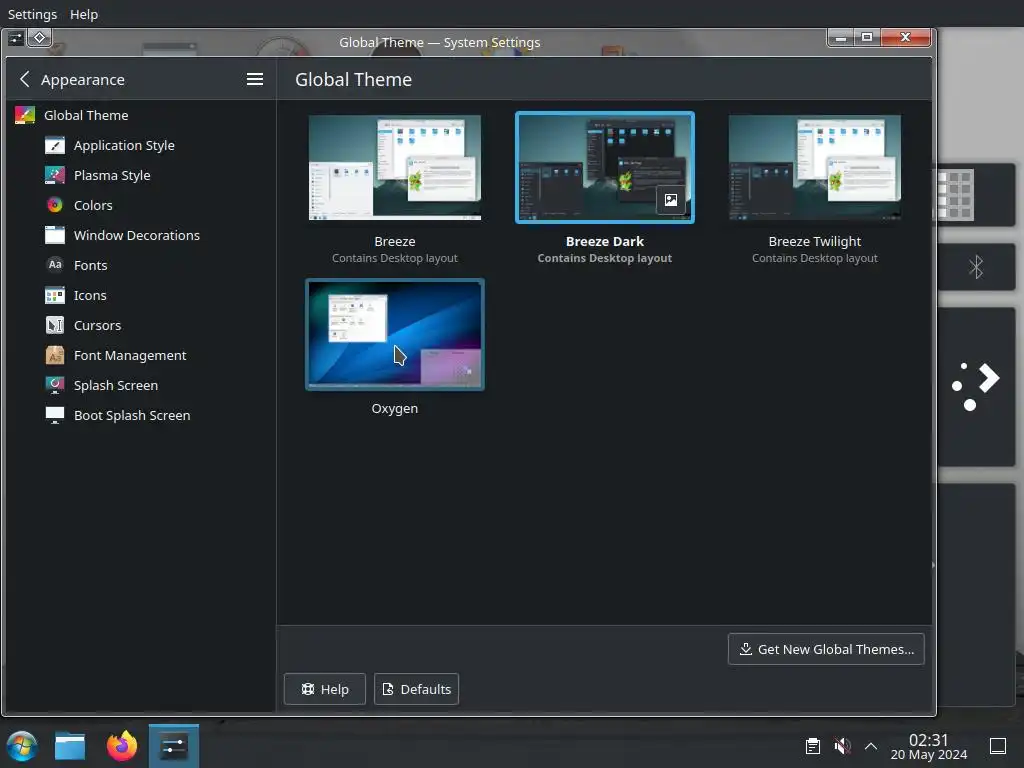Select the Breeze theme thumbnail
The image size is (1024, 768).
394,167
